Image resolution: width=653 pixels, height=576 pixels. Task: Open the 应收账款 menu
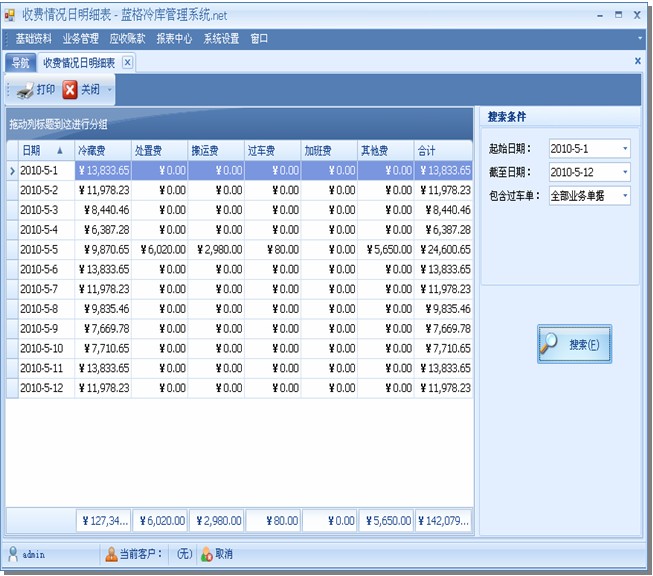[x=127, y=39]
